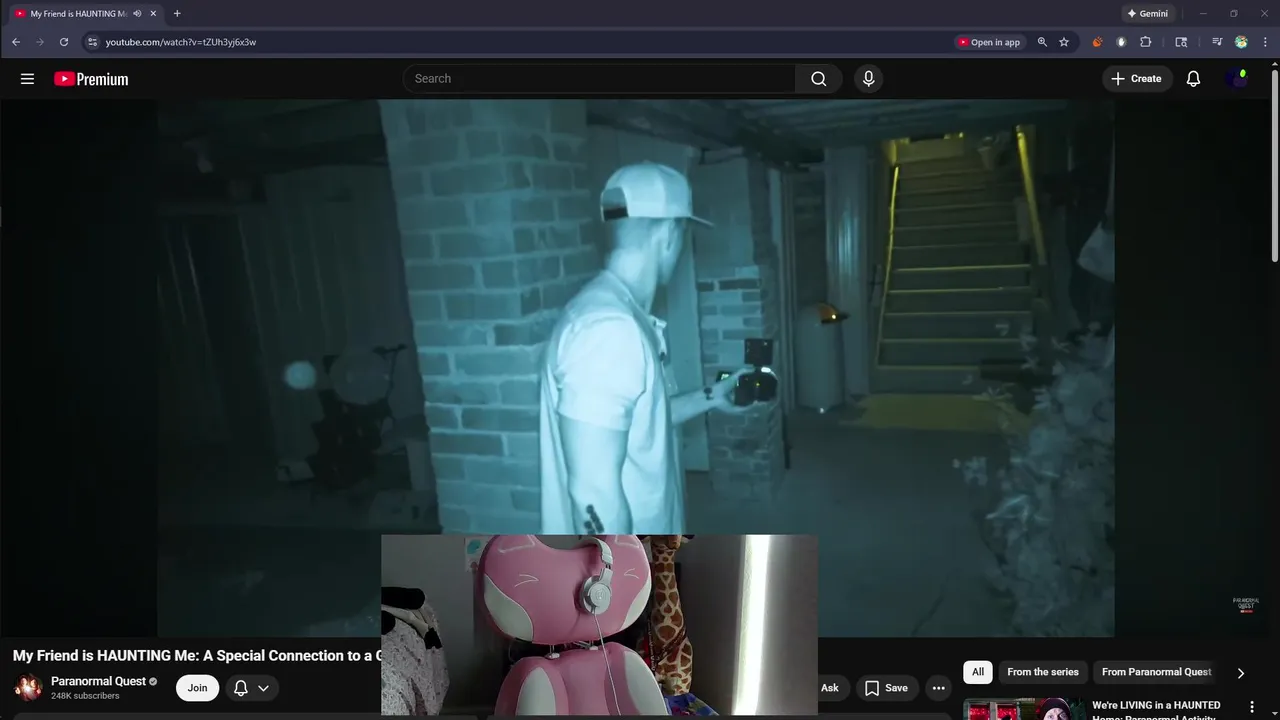Go to YouTube Premium home logo
Image resolution: width=1280 pixels, height=720 pixels.
pyautogui.click(x=91, y=79)
